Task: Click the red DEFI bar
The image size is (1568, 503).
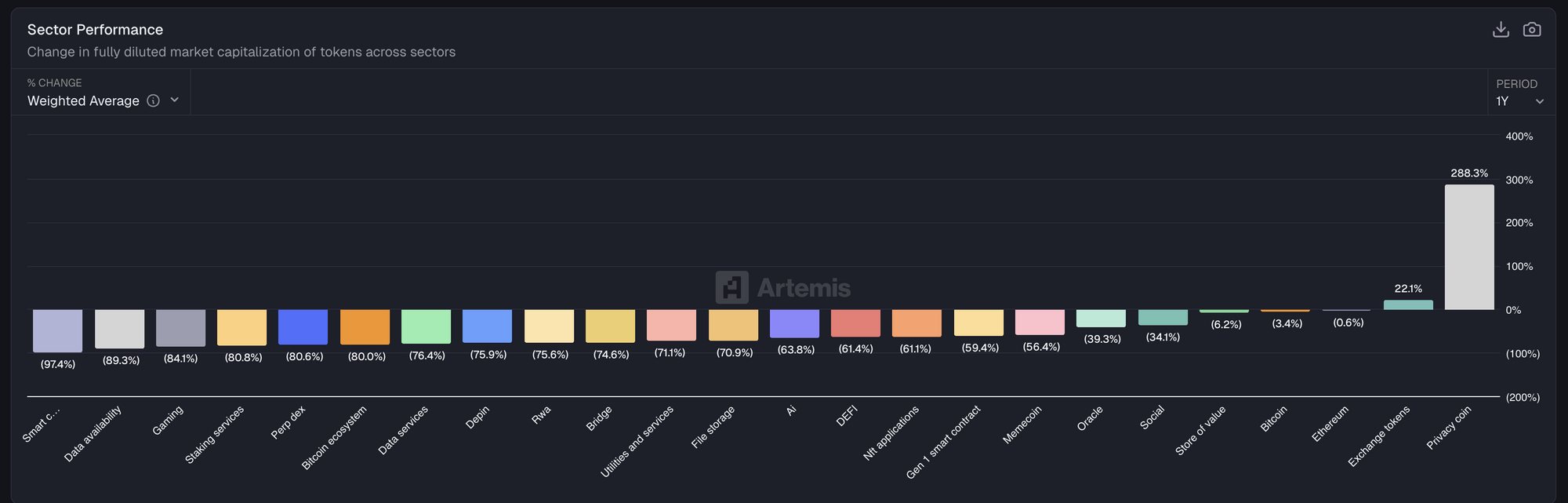Action: (x=855, y=323)
